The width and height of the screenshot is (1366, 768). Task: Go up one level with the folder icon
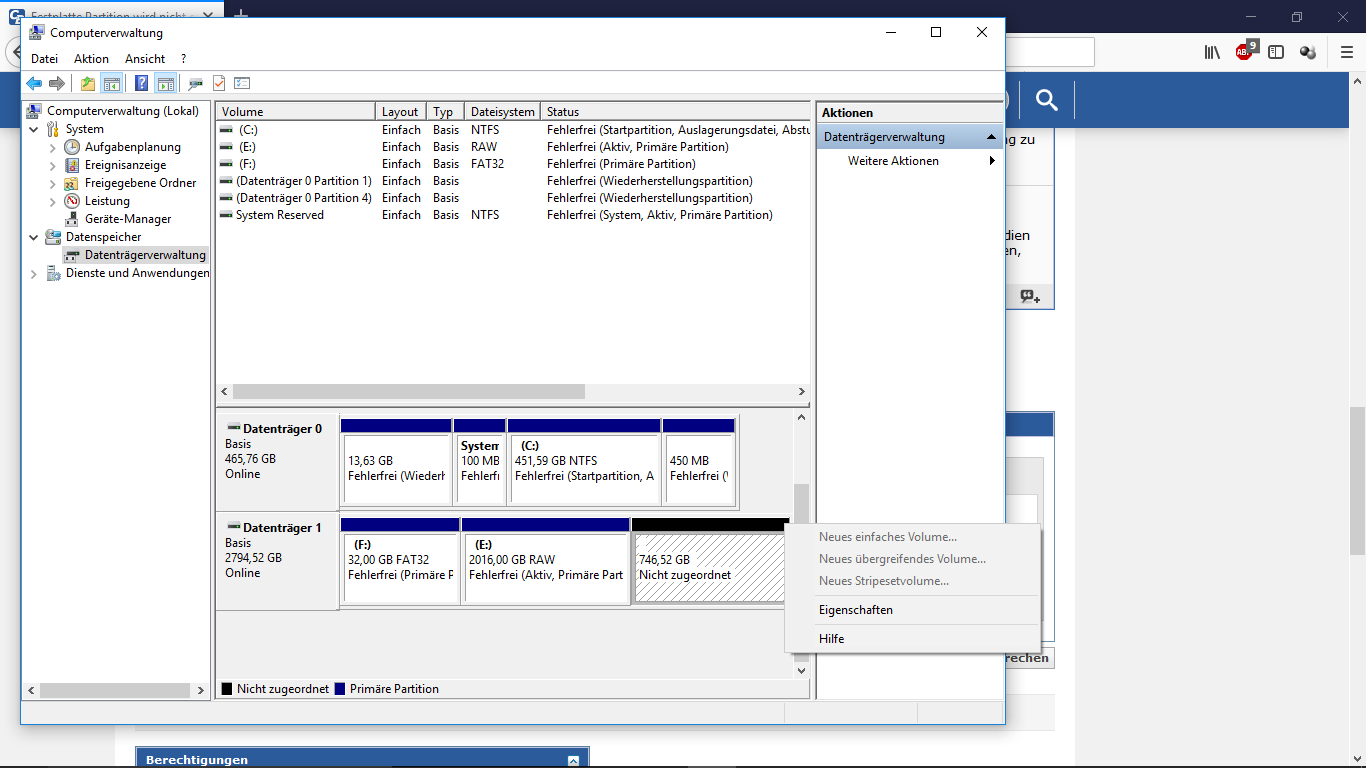(88, 83)
